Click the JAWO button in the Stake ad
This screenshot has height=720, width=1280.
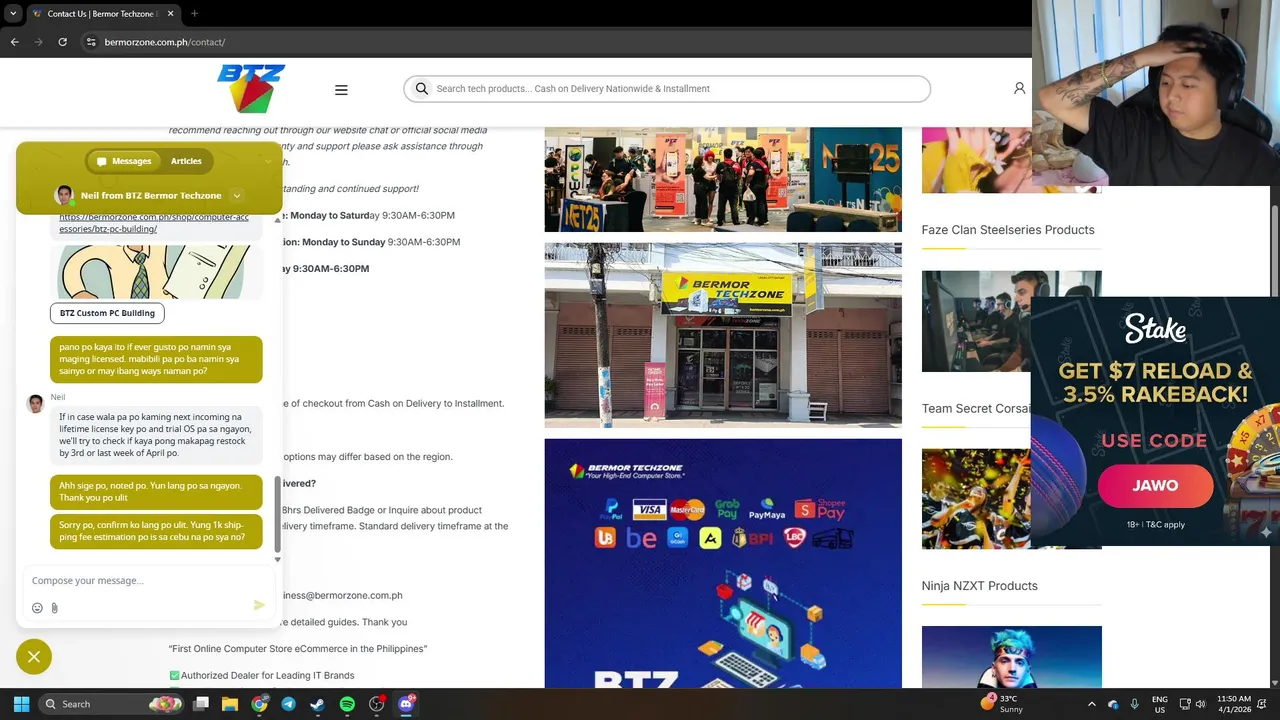(1155, 485)
